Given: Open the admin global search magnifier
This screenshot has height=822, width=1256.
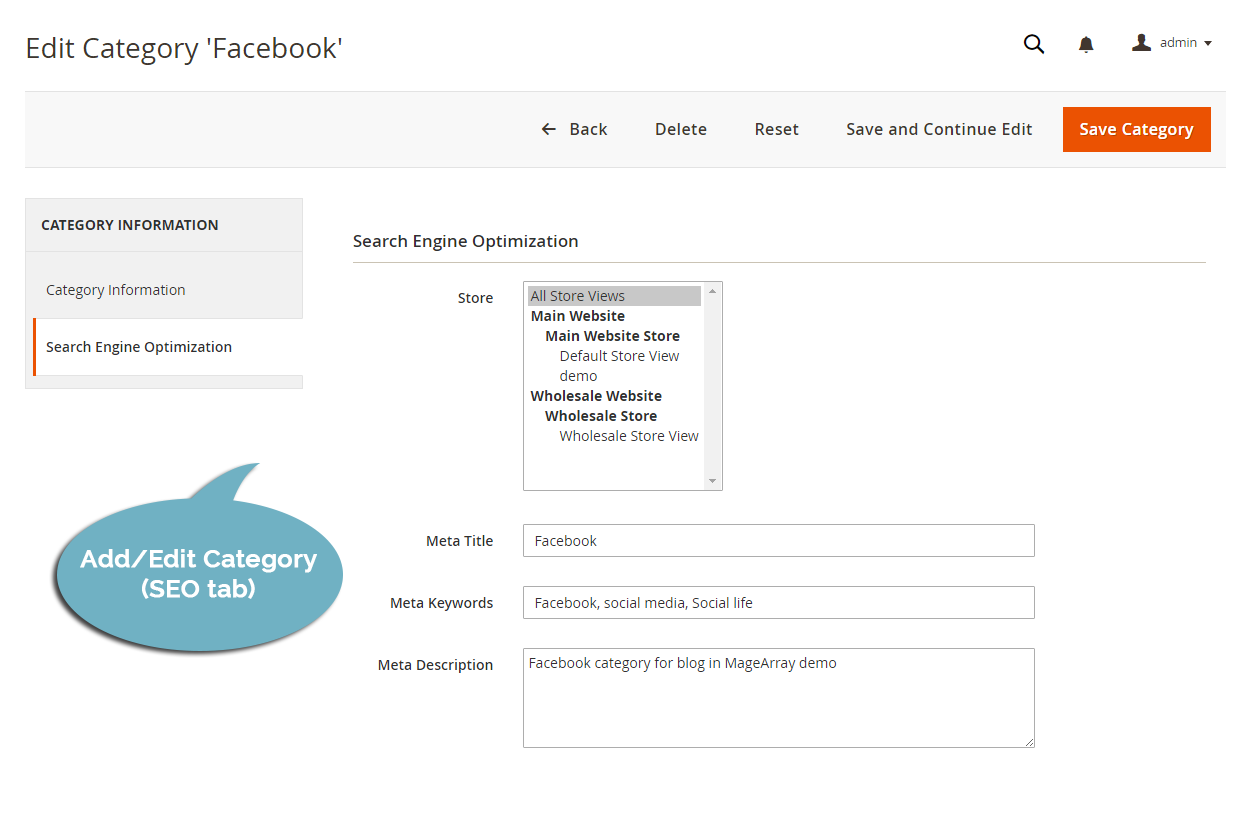Looking at the screenshot, I should pyautogui.click(x=1034, y=44).
